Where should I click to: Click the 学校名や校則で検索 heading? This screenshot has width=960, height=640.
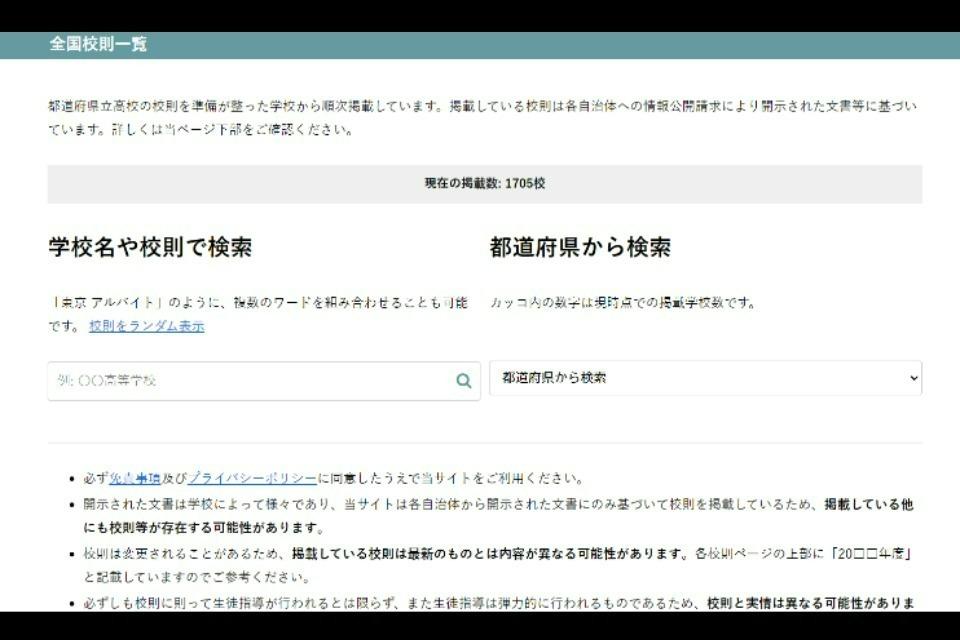pos(150,248)
